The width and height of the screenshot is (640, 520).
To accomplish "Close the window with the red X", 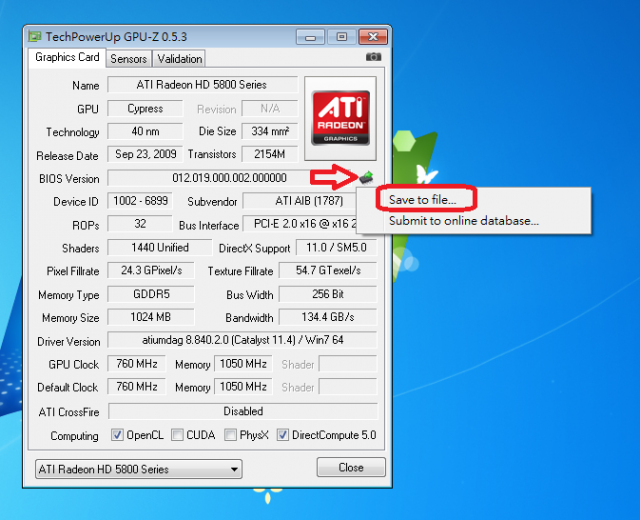I will coord(373,37).
